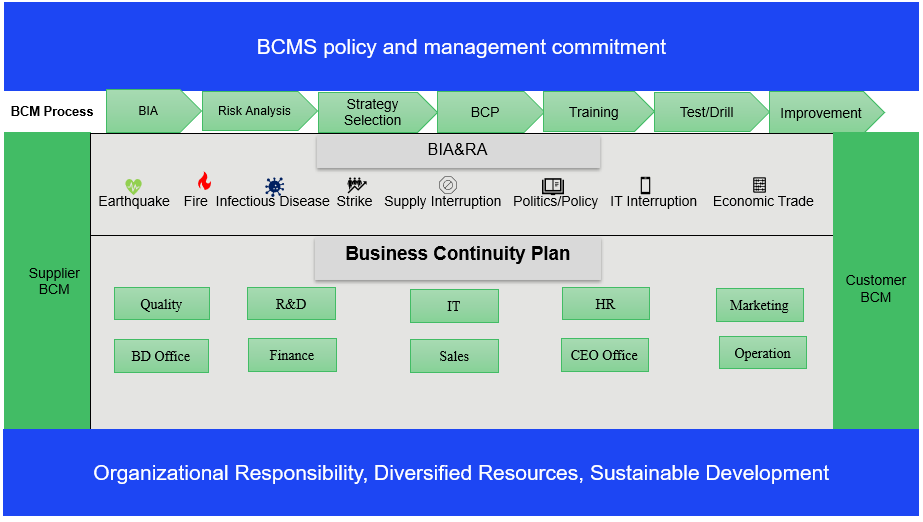This screenshot has width=923, height=522.
Task: Click the Earthquake heartbeat icon
Action: tap(134, 185)
